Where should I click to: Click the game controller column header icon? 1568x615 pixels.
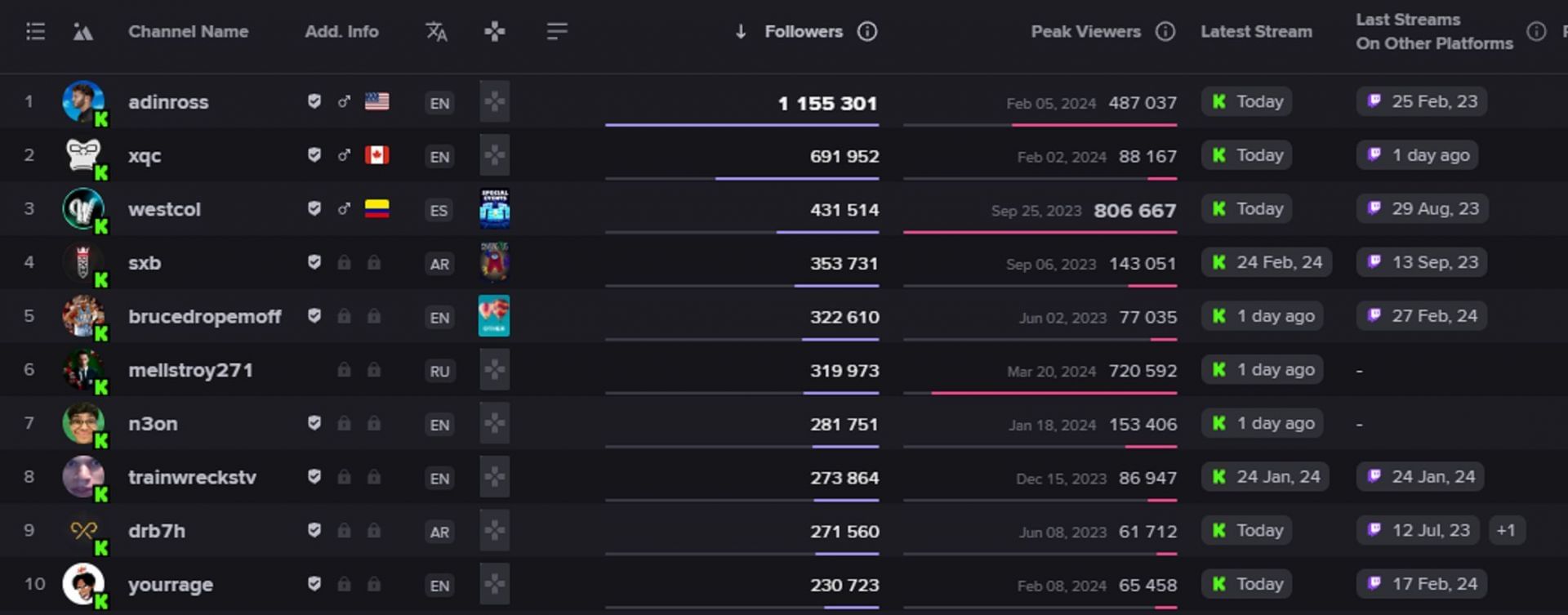coord(493,32)
